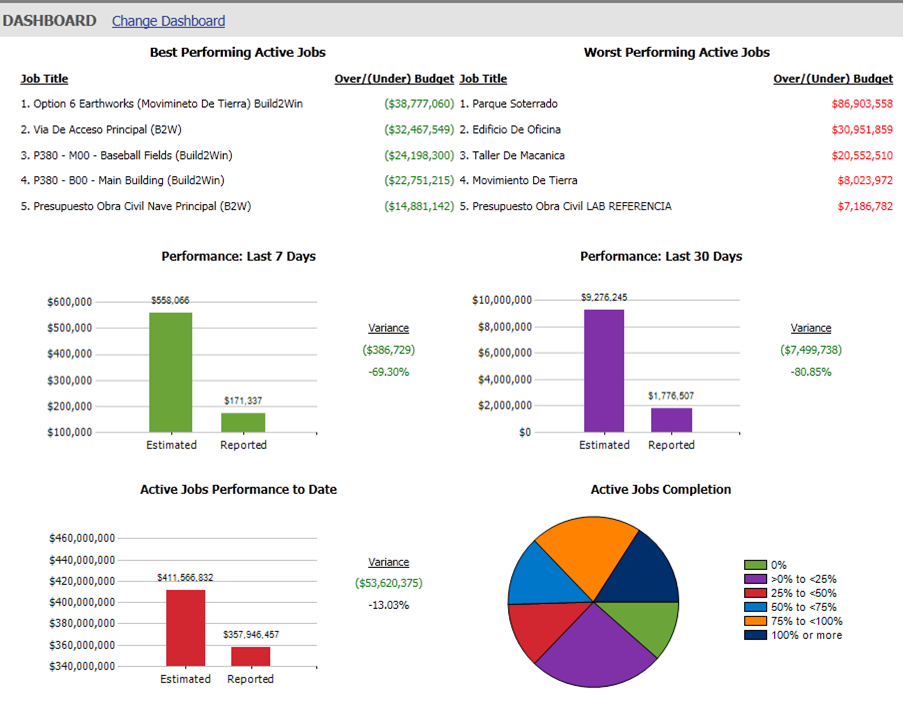
Task: Click the blue 50% to <75% legend swatch
Action: [755, 607]
